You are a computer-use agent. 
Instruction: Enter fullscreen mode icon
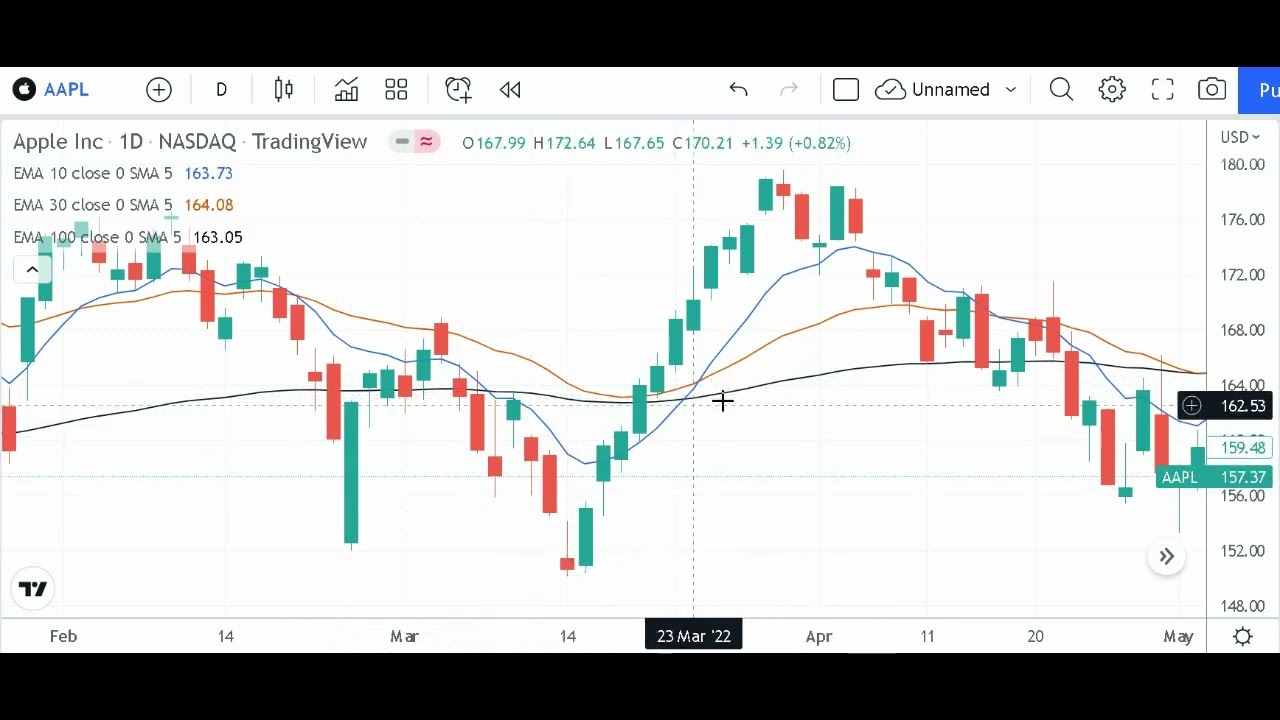(x=1162, y=90)
